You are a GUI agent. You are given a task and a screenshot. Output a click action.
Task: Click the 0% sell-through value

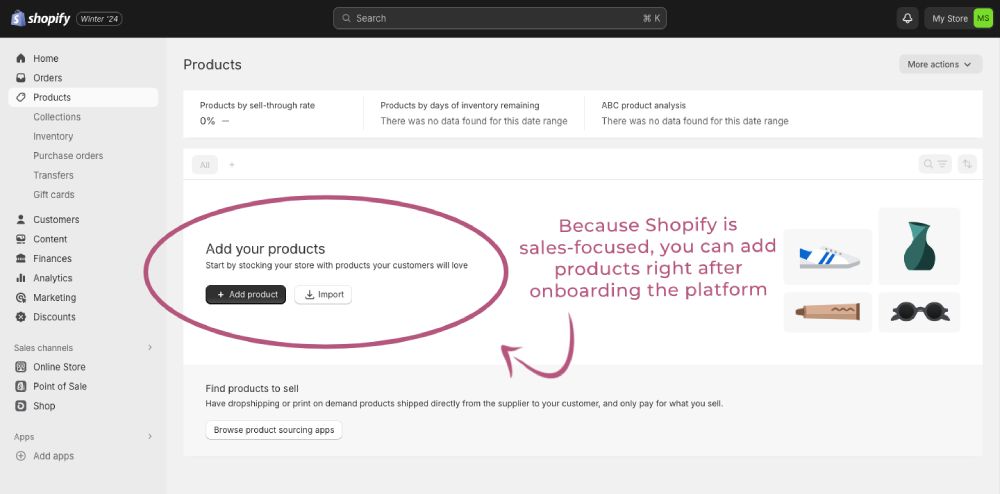[207, 120]
